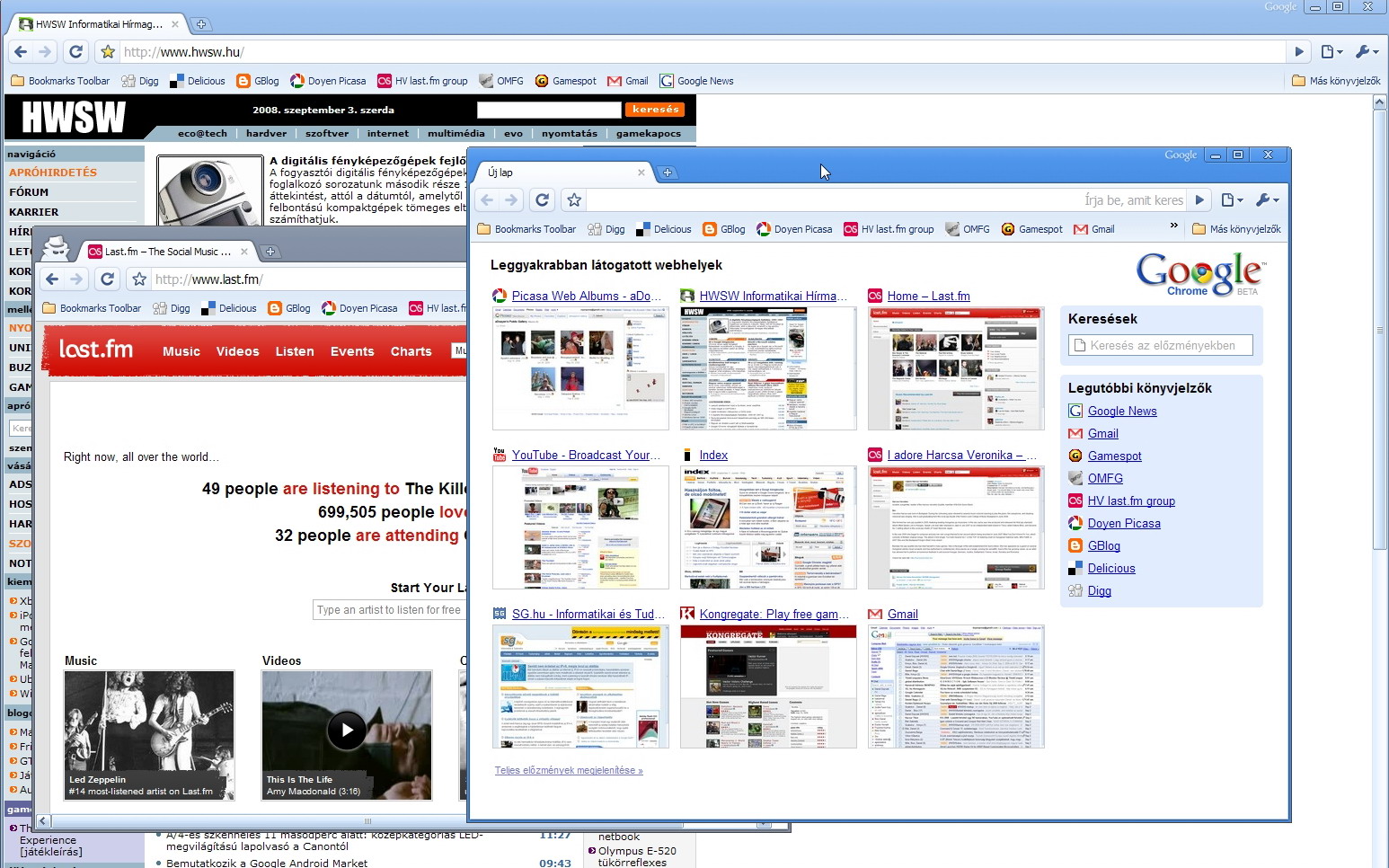
Task: Click Gamespot bookmark in front window toolbar
Action: click(x=1032, y=229)
